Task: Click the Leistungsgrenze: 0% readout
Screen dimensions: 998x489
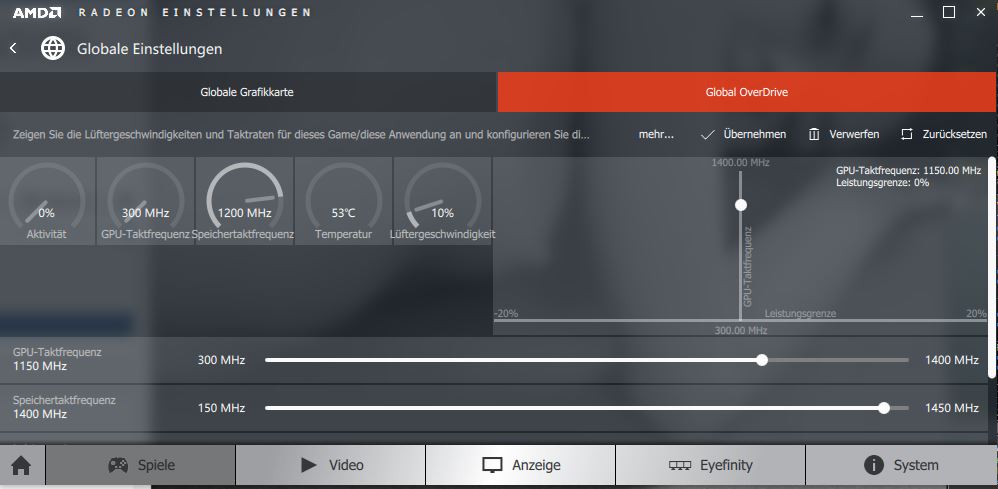Action: [x=882, y=183]
